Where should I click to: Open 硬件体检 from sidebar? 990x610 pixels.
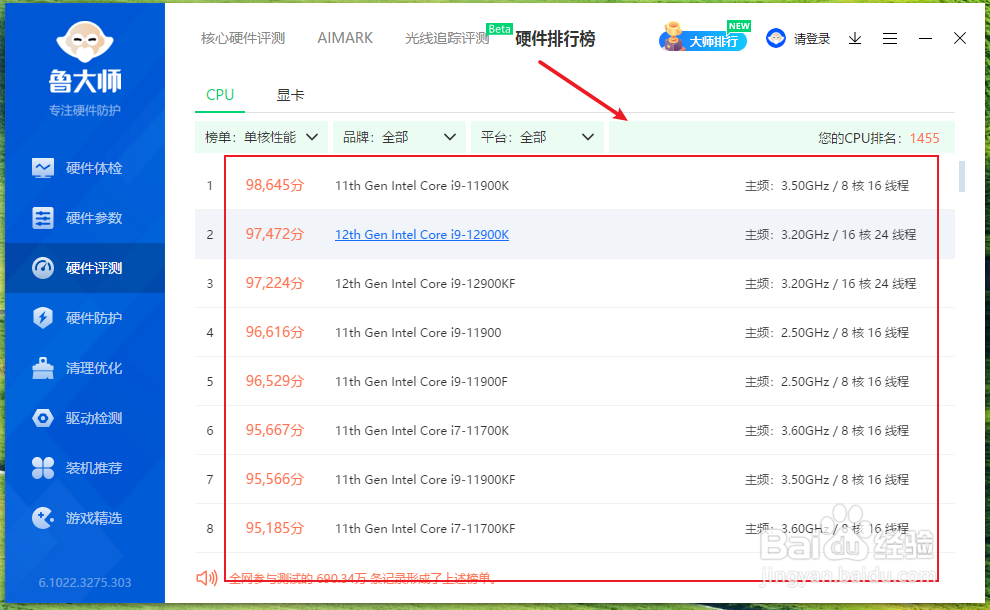pyautogui.click(x=85, y=168)
